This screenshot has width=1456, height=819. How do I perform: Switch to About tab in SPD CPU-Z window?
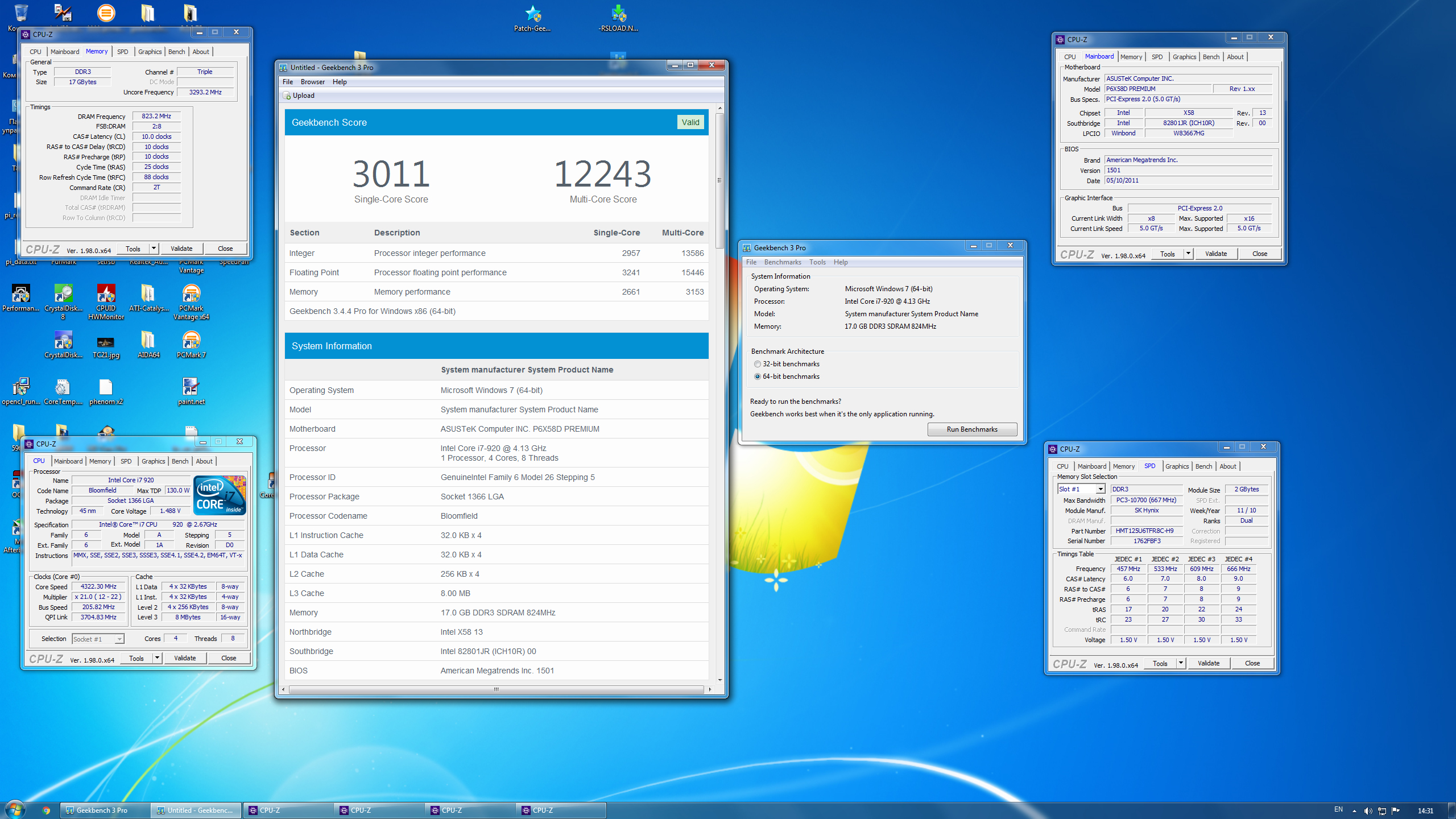click(1228, 466)
